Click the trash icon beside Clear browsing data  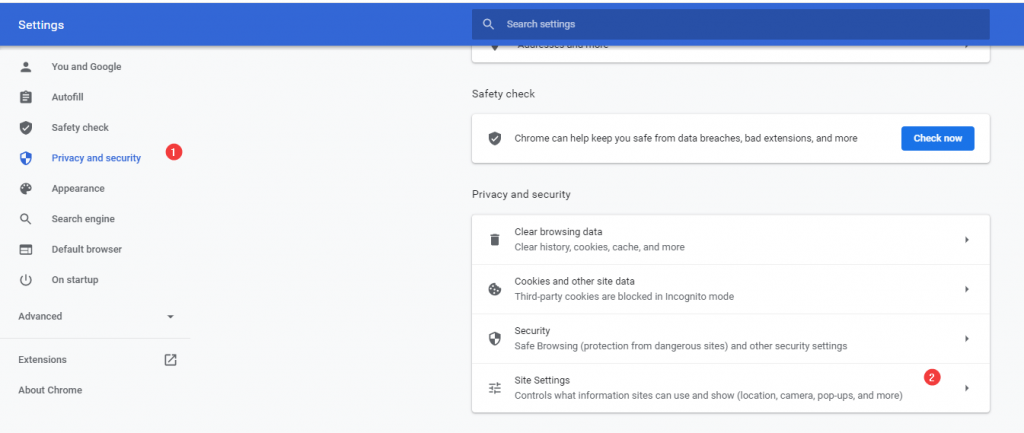(x=495, y=240)
